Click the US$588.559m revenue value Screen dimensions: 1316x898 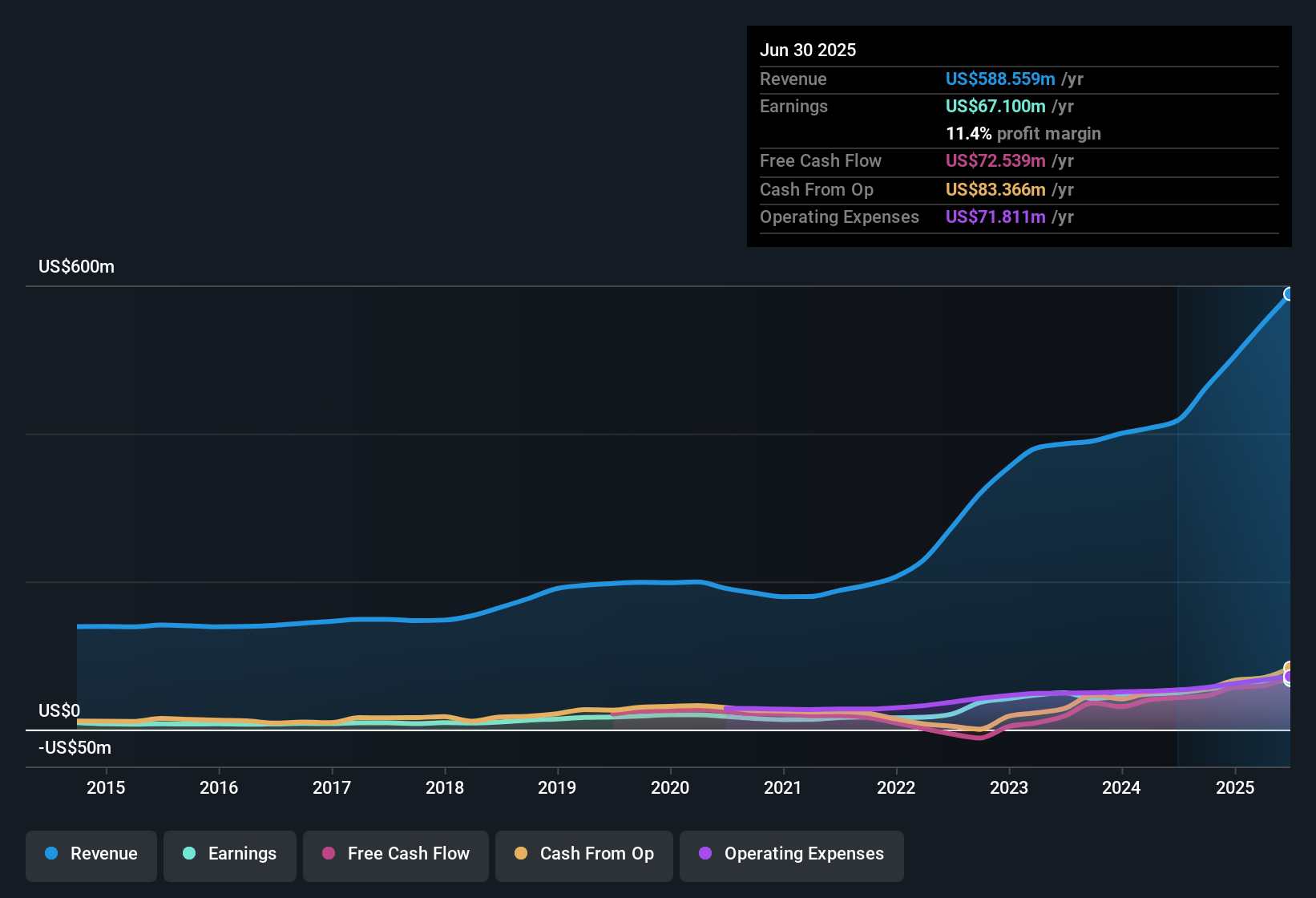(x=1000, y=79)
